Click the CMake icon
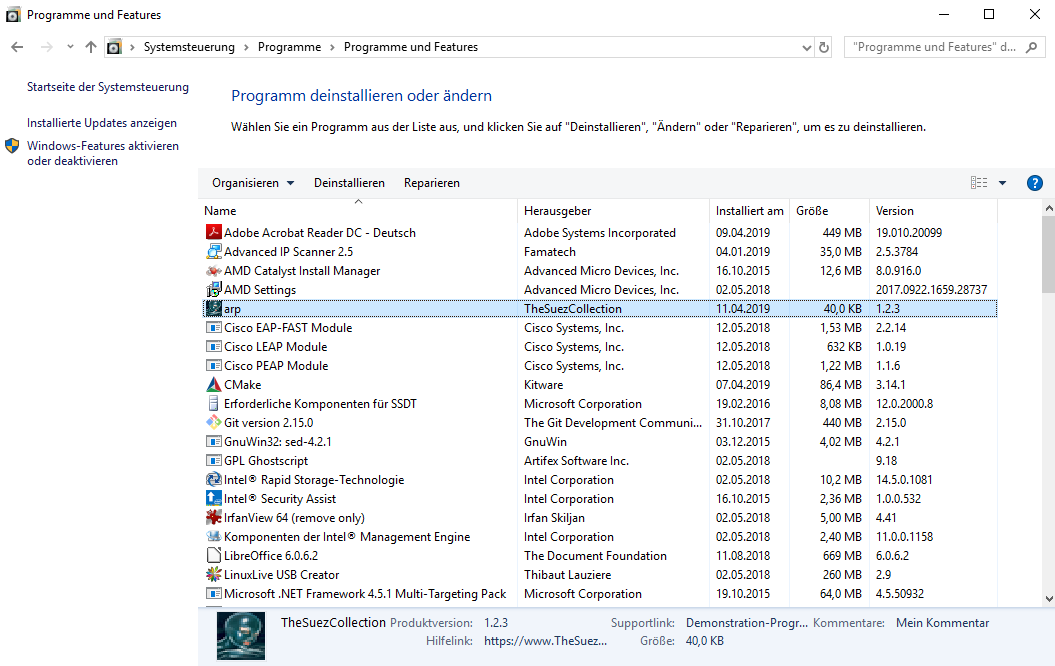 [213, 384]
